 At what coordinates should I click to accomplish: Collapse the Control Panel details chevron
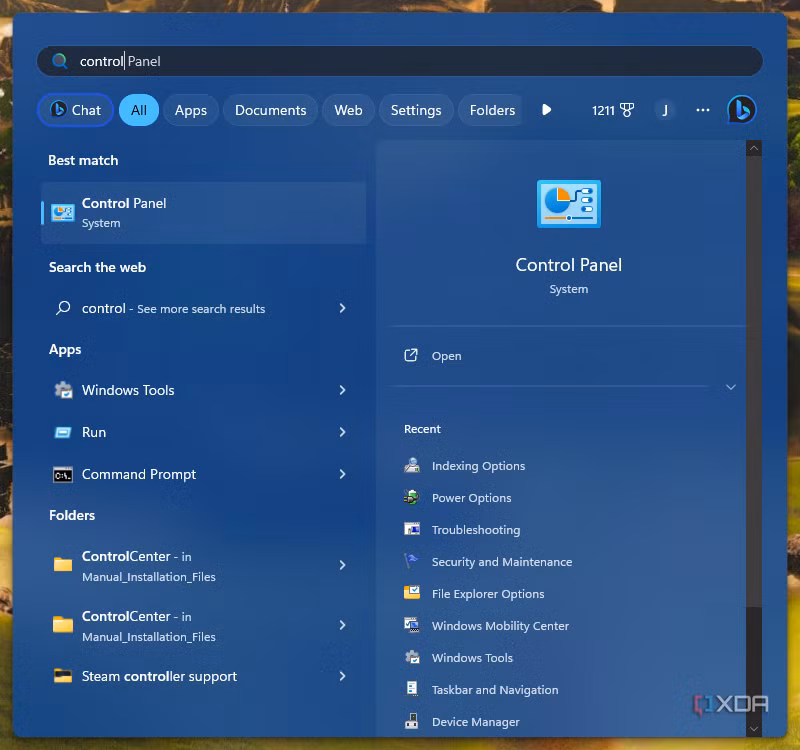point(731,387)
